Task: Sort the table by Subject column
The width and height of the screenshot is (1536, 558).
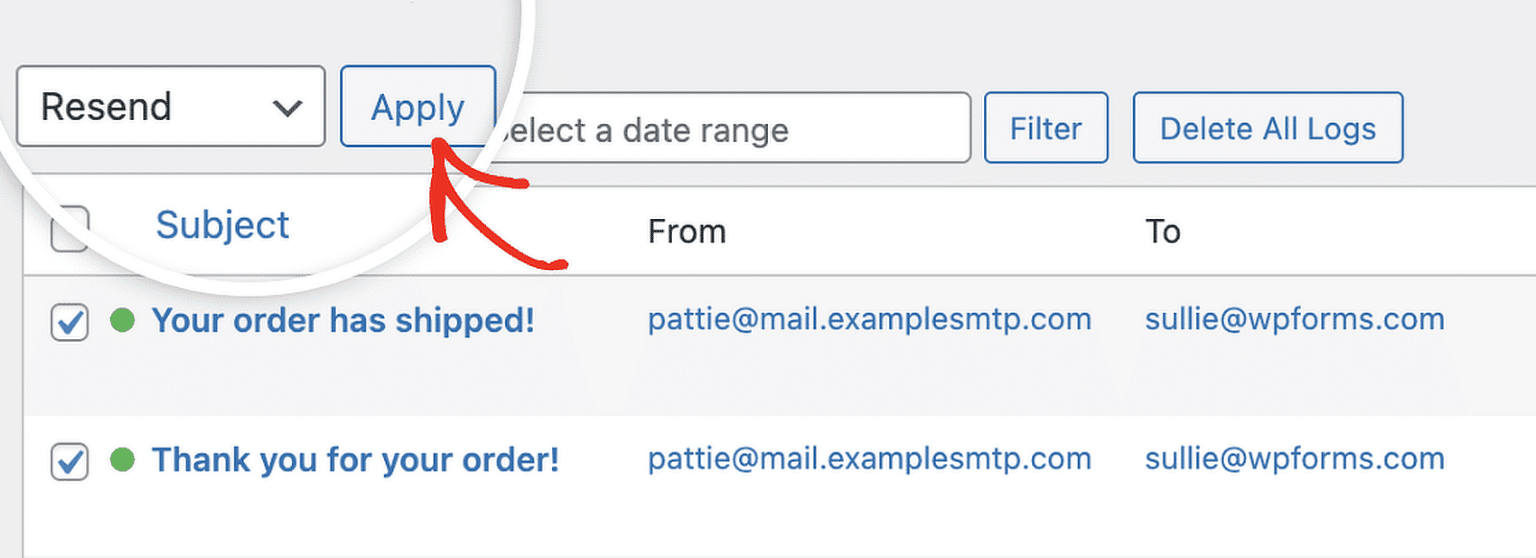Action: pyautogui.click(x=222, y=225)
